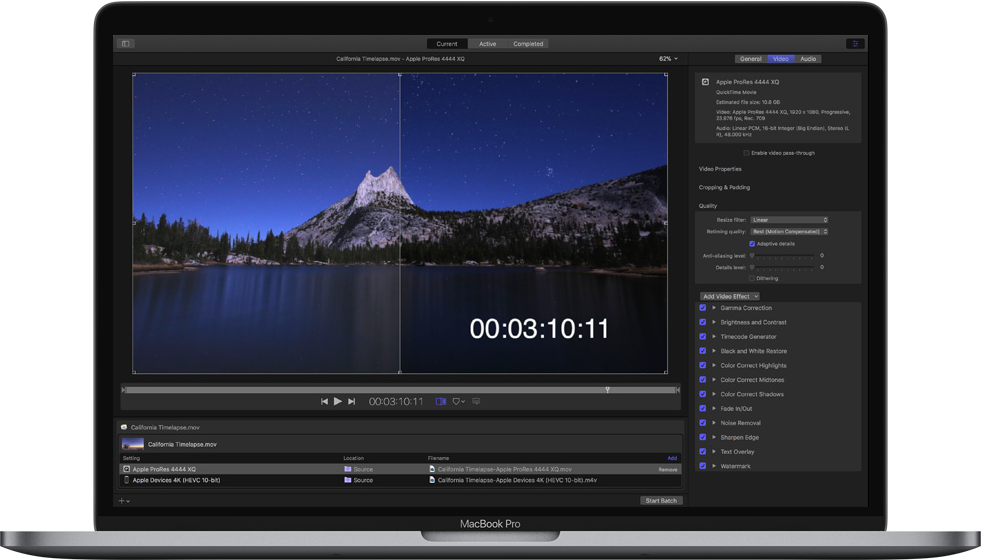Uncheck the Adaptive details checkbox

pyautogui.click(x=752, y=243)
